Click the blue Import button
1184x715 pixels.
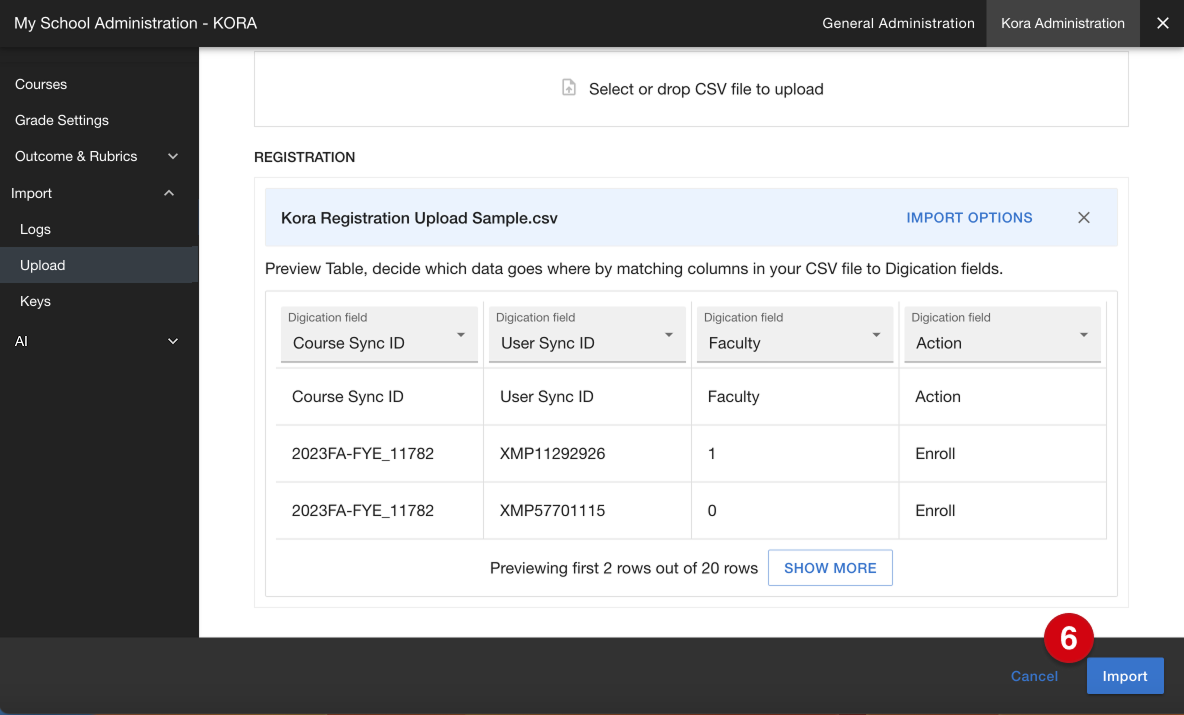(1124, 676)
